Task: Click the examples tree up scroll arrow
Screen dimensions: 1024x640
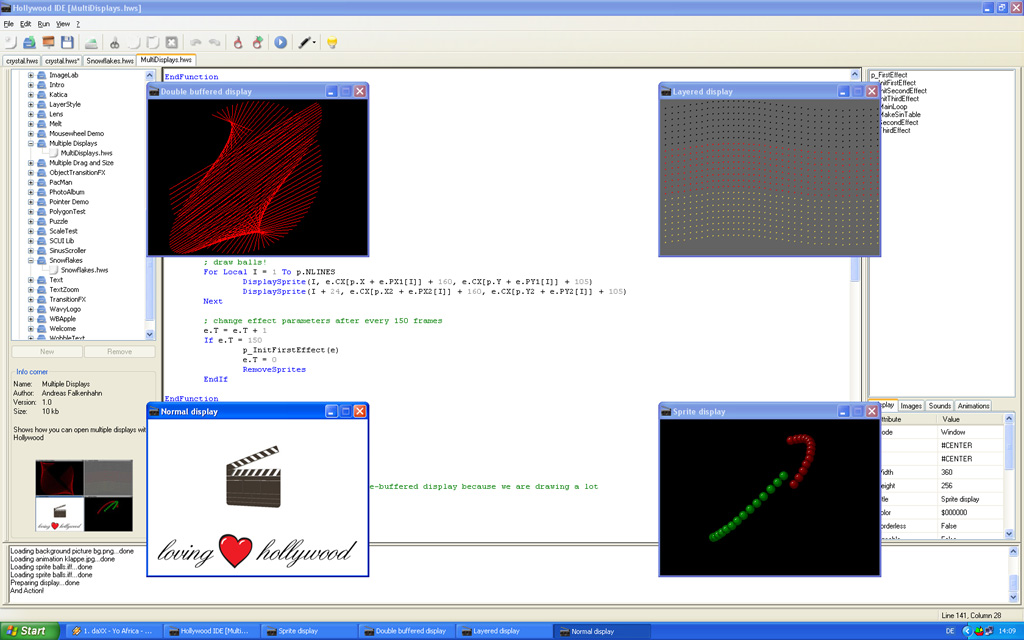Action: click(x=150, y=76)
